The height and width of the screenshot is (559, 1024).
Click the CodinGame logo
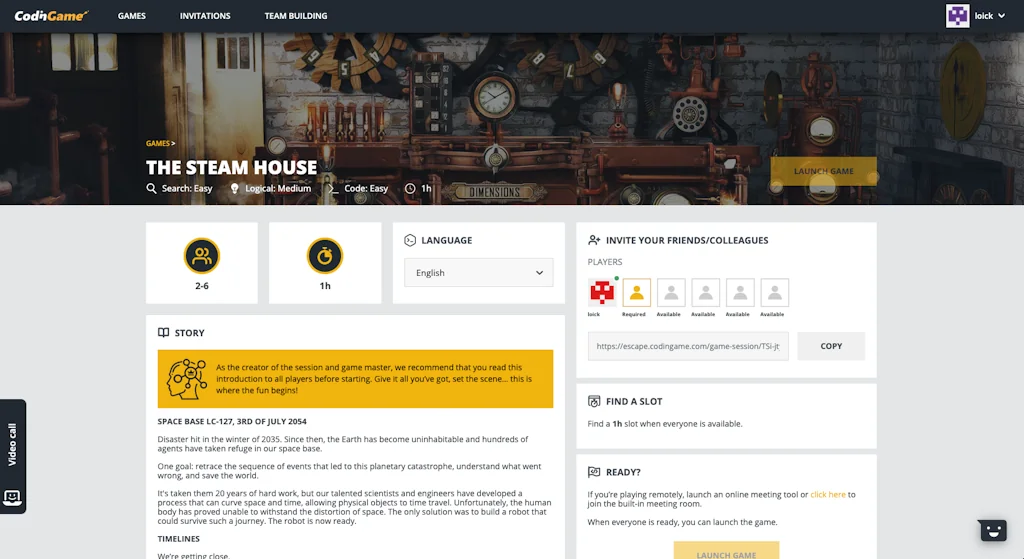pos(51,16)
